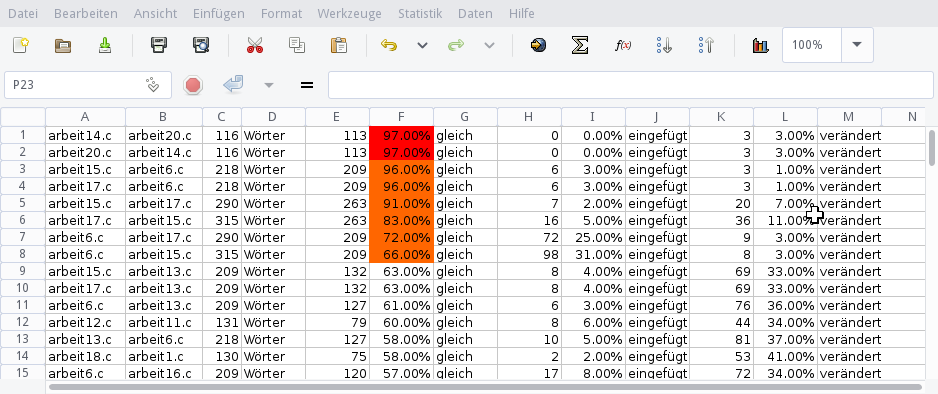
Task: Expand the cell name box dropdown
Action: (x=153, y=85)
